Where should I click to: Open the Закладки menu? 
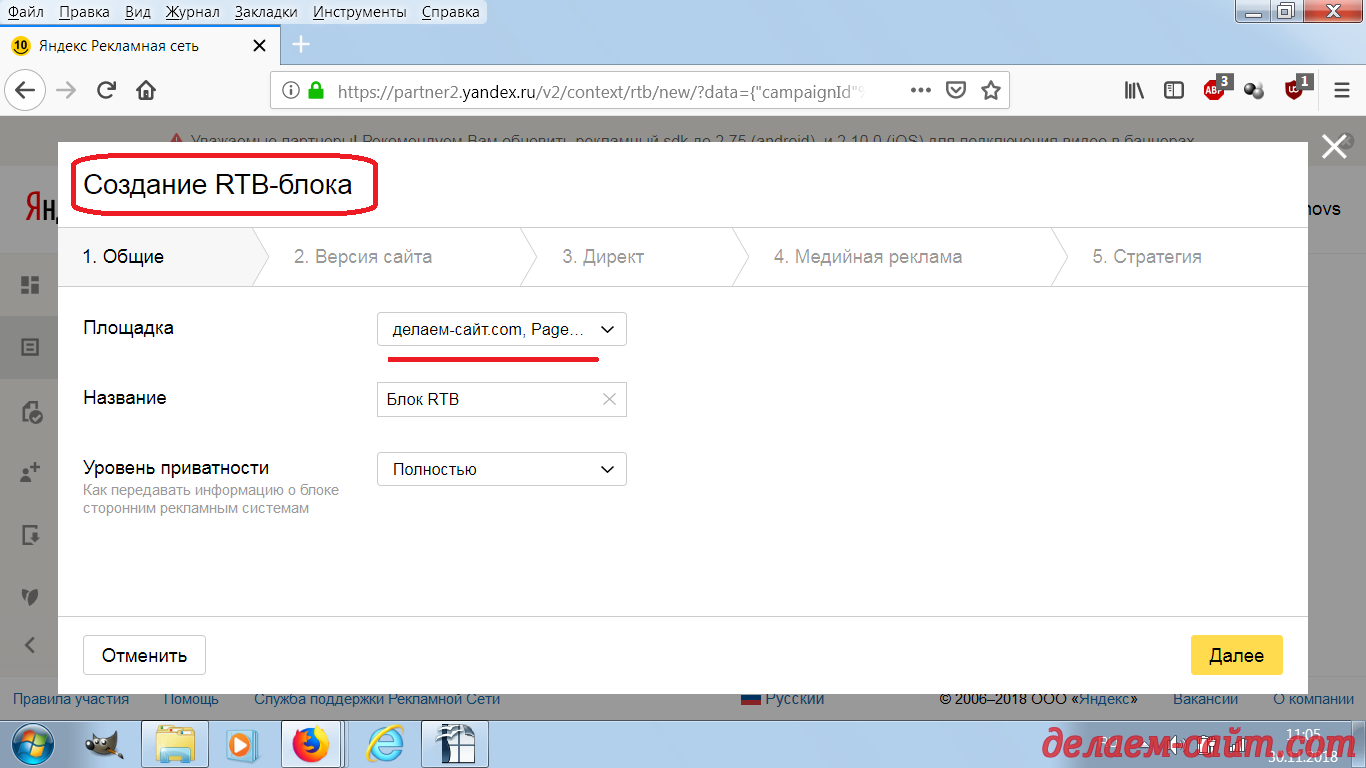pos(266,12)
